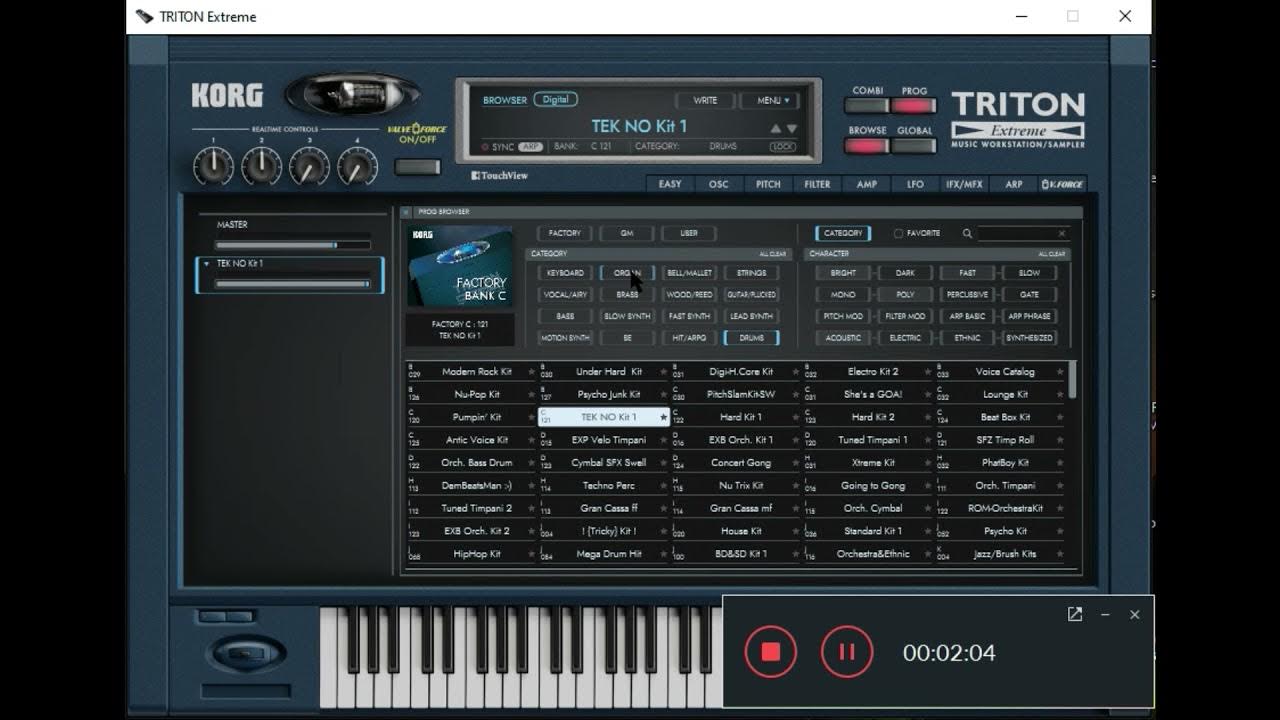Expand the TEK NO Kit 1 track arrow
Viewport: 1280px width, 720px height.
(x=206, y=264)
